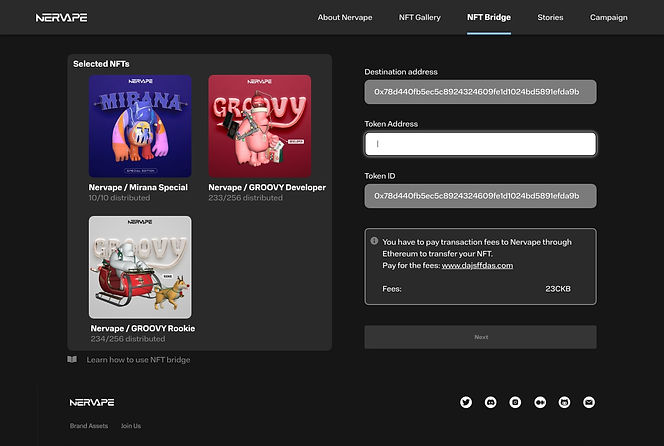Go to About Nervape page
Screen dimensions: 664x446
(345, 17)
